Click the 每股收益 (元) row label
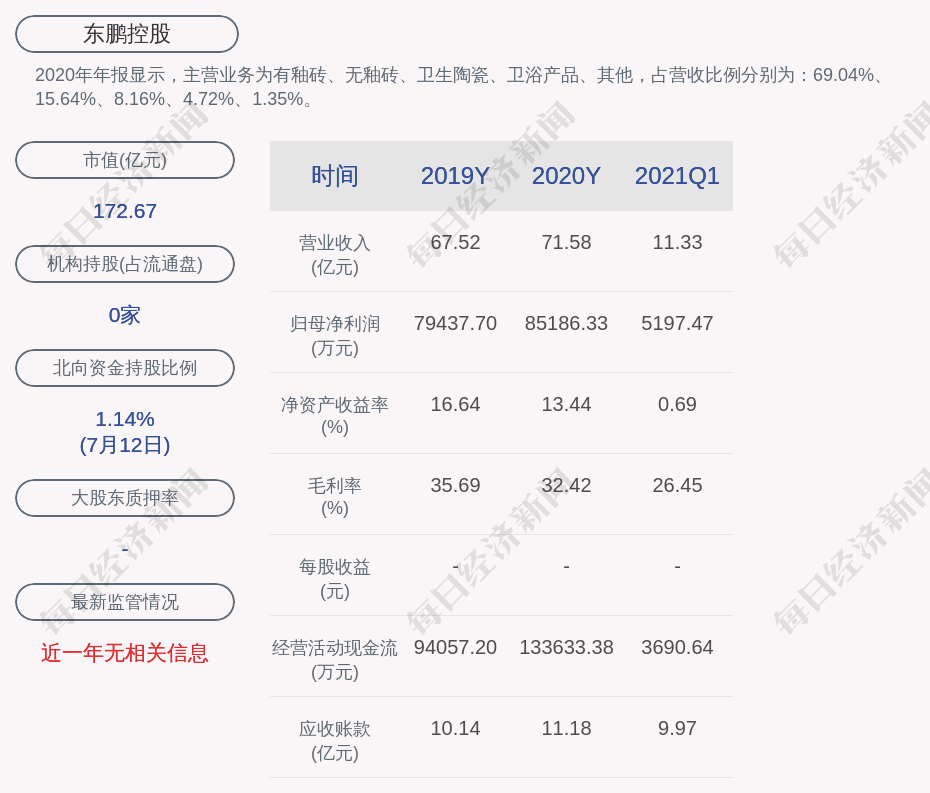Image resolution: width=930 pixels, height=793 pixels. pyautogui.click(x=335, y=579)
